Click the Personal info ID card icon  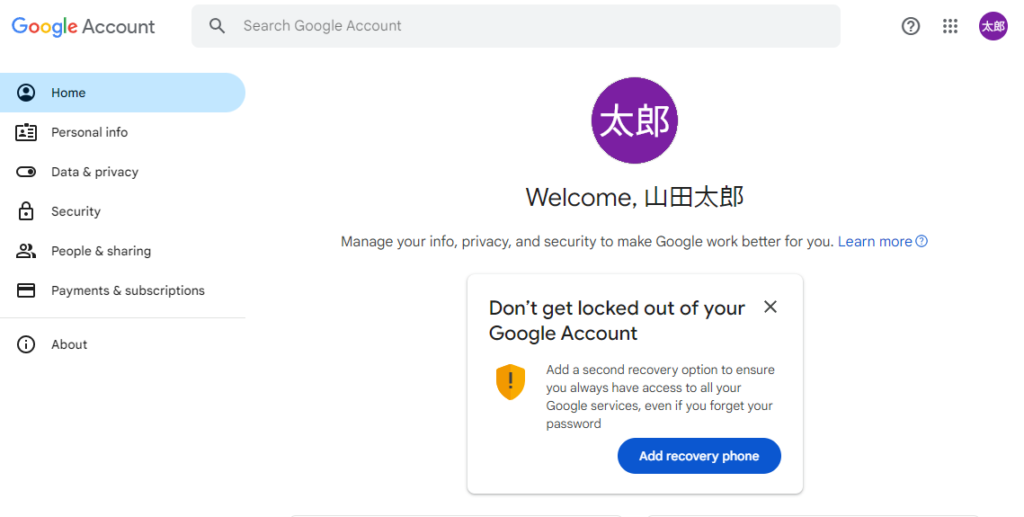26,132
